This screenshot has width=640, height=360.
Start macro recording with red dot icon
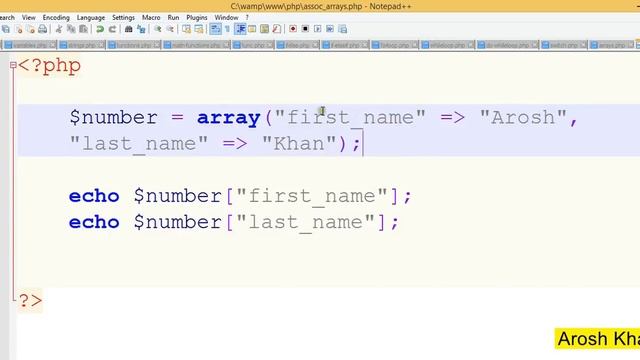tap(293, 29)
